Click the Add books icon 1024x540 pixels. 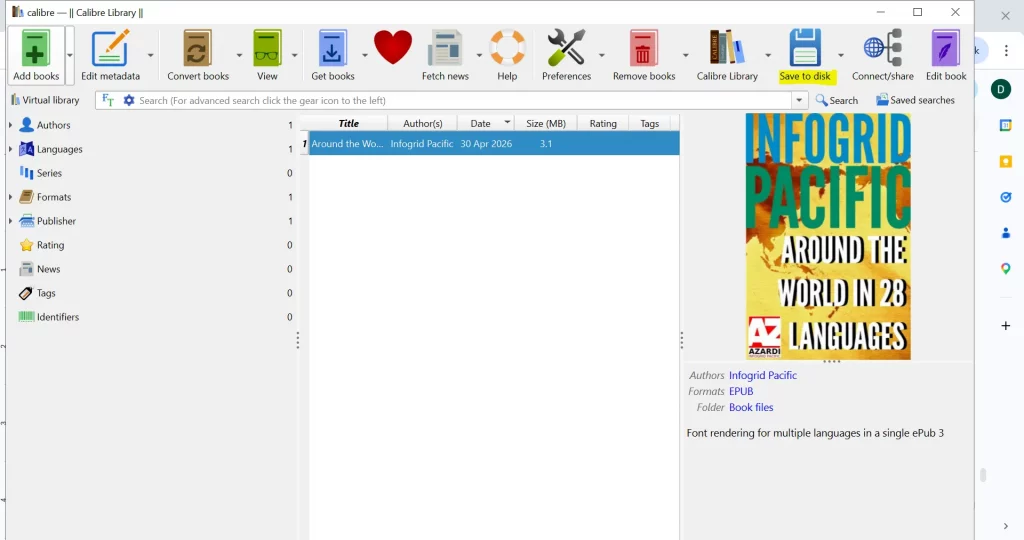tap(35, 48)
